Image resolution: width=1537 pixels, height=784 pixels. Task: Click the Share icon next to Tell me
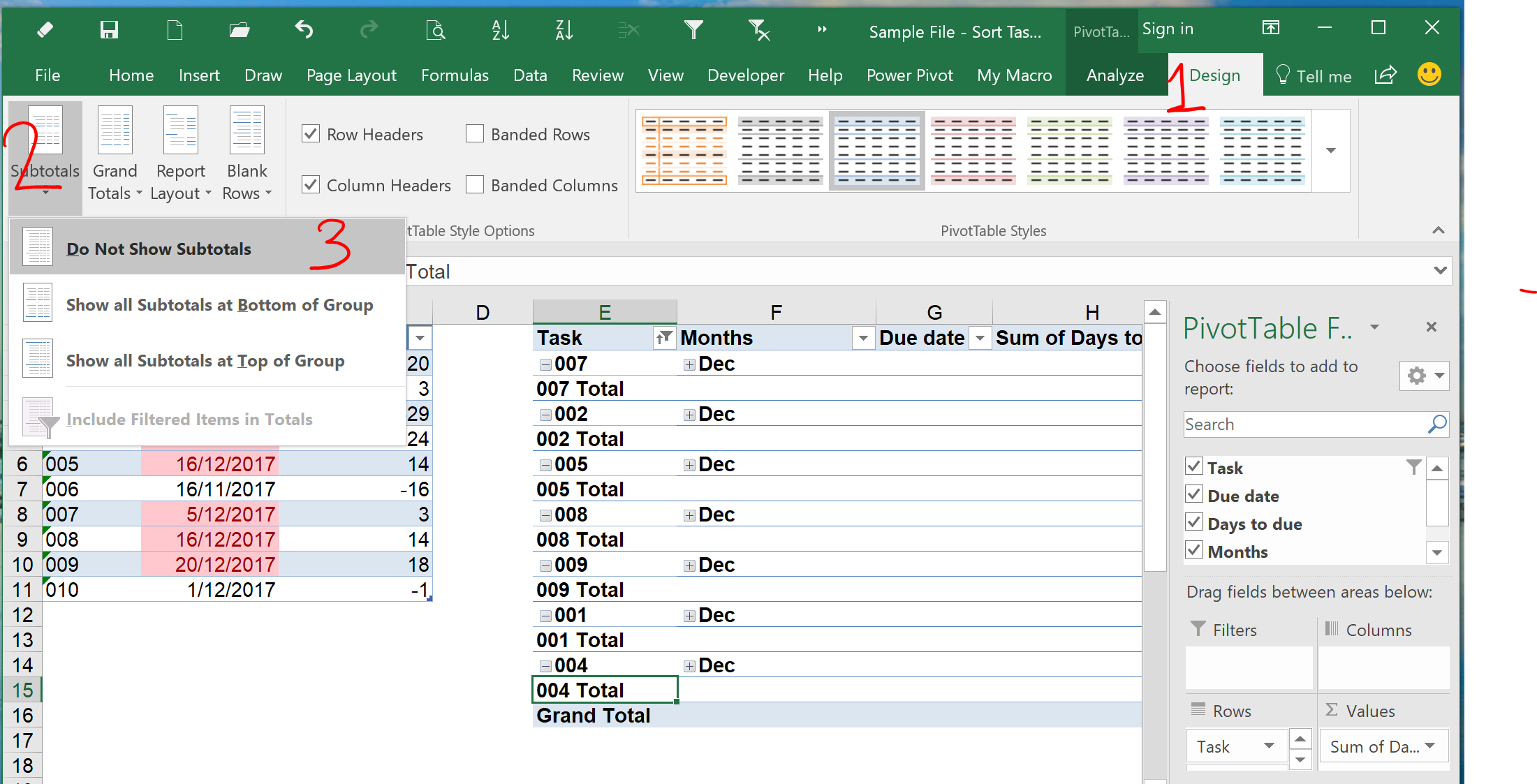pos(1385,75)
